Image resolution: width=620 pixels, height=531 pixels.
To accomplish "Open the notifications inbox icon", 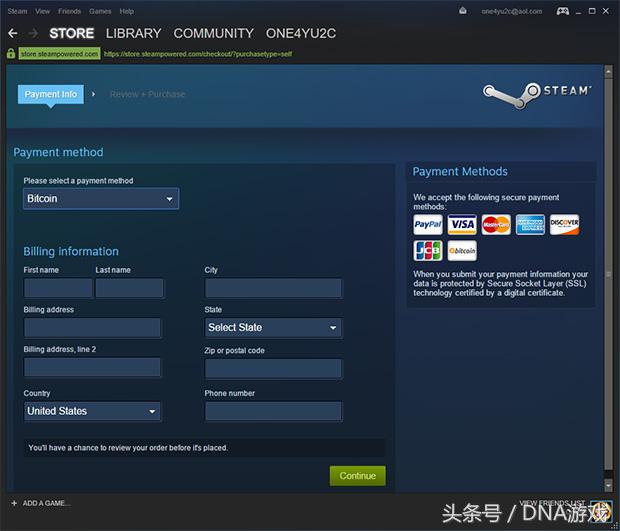I will tap(463, 11).
